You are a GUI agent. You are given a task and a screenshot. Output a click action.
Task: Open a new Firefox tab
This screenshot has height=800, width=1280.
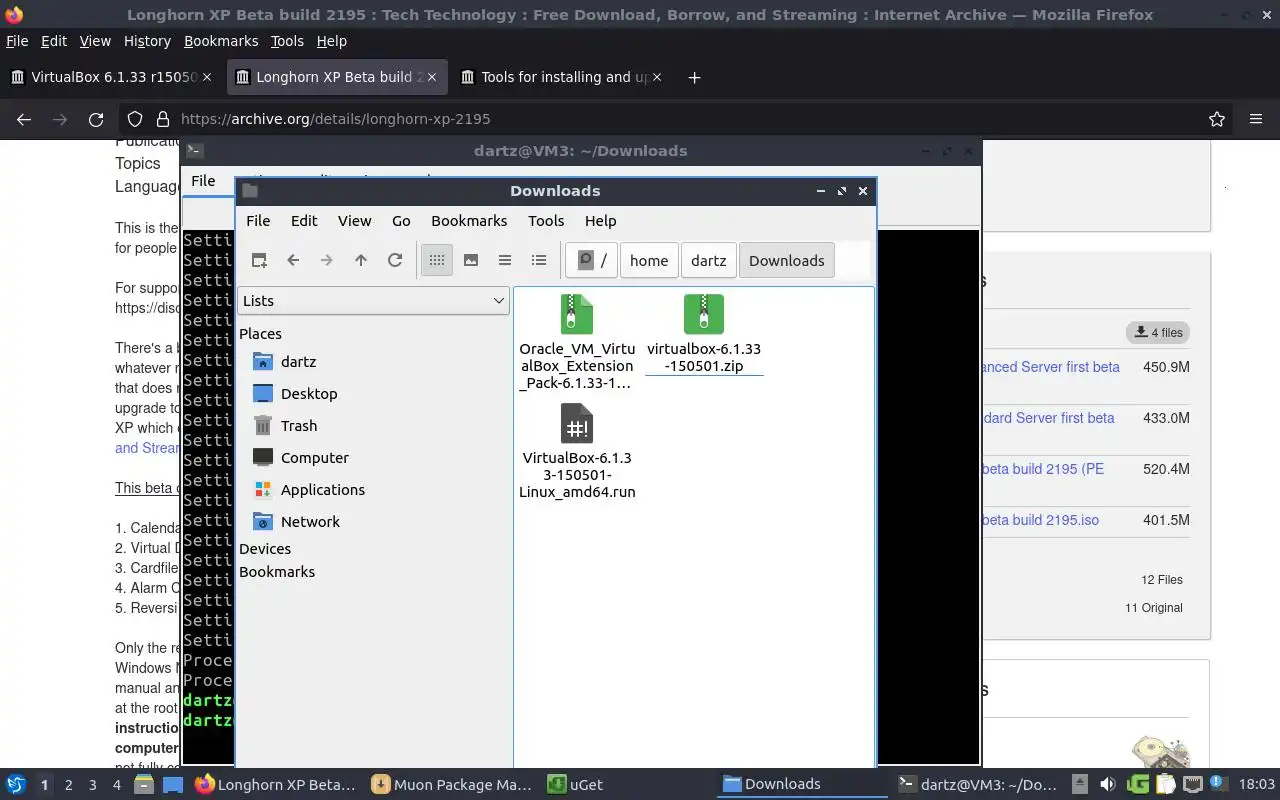694,77
